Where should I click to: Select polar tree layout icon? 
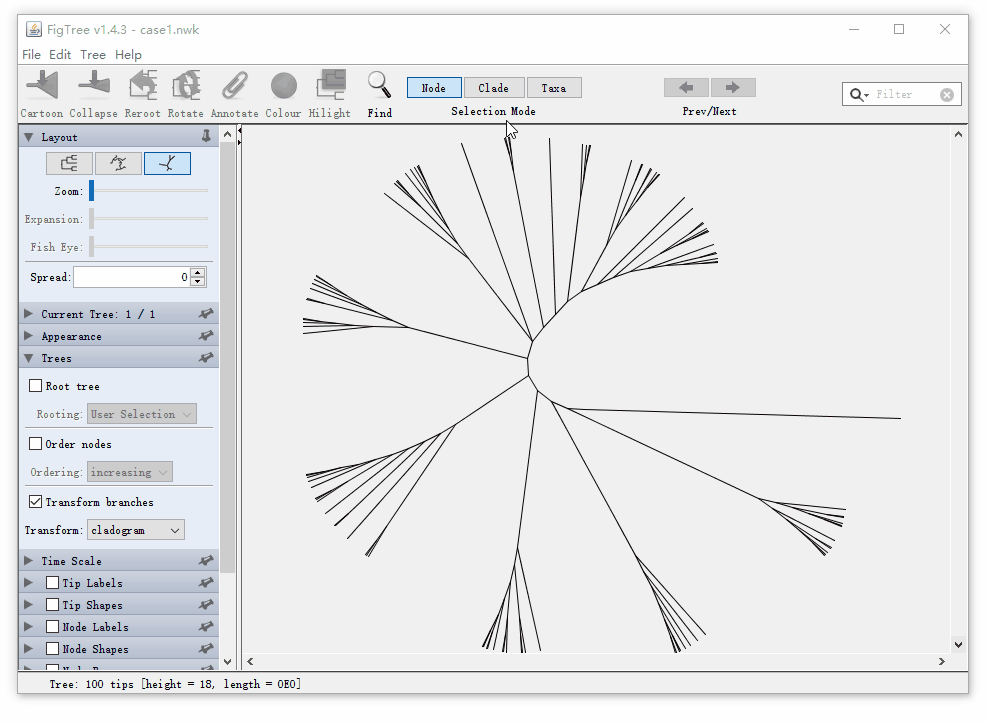(x=118, y=164)
